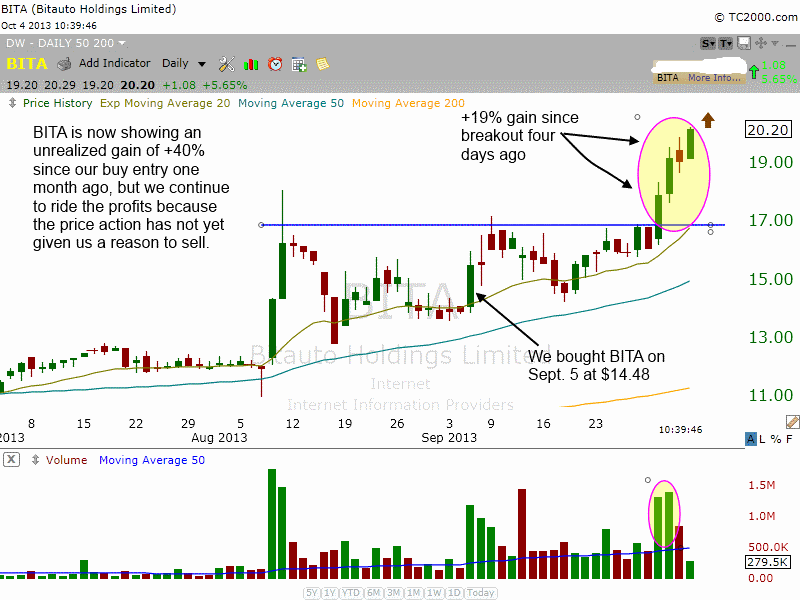The width and height of the screenshot is (800, 600).
Task: Switch to the 5Y range
Action: 312,593
